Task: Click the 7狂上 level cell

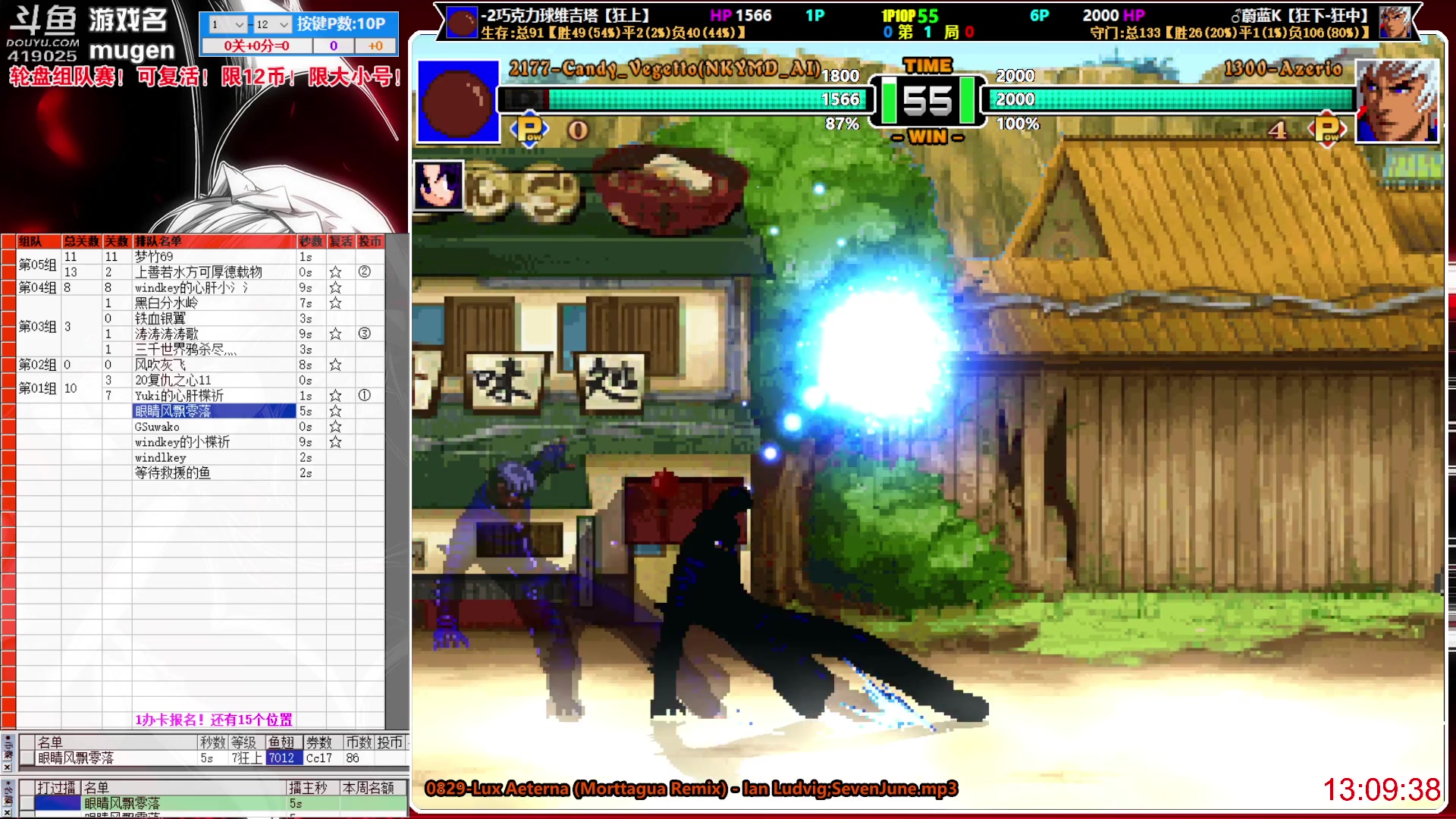Action: click(246, 758)
